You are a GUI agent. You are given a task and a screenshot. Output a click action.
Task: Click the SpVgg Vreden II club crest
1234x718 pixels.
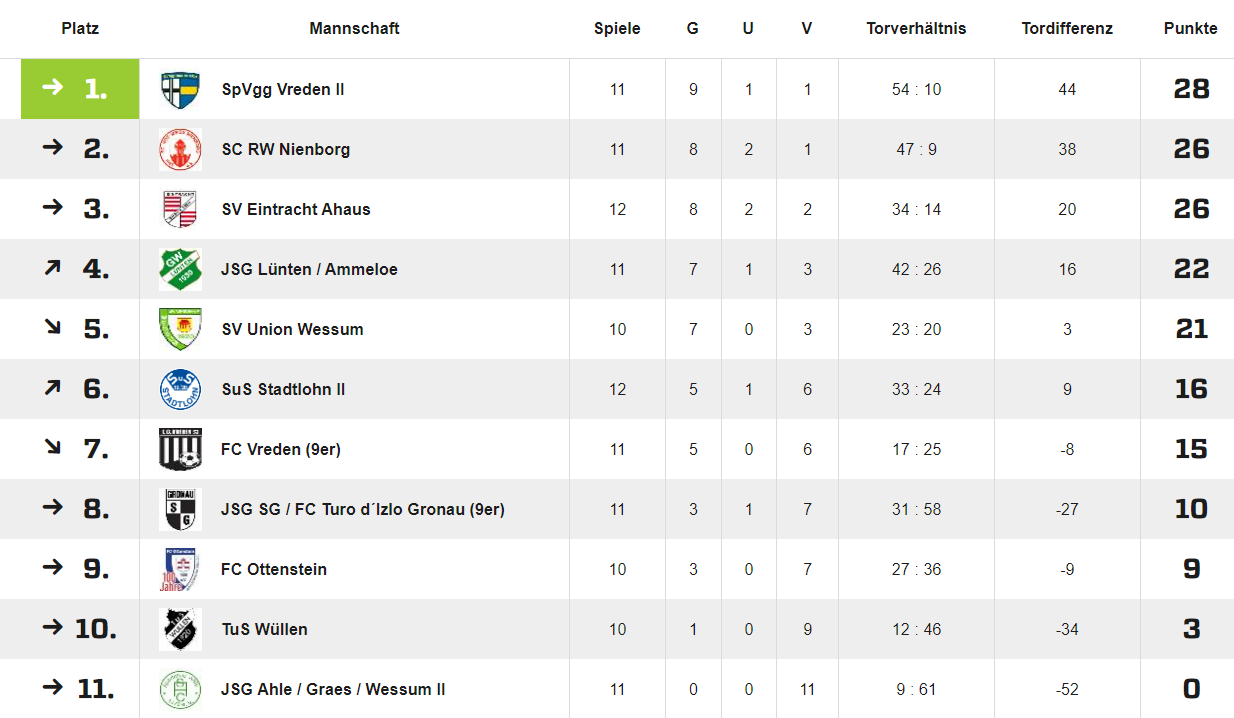181,90
